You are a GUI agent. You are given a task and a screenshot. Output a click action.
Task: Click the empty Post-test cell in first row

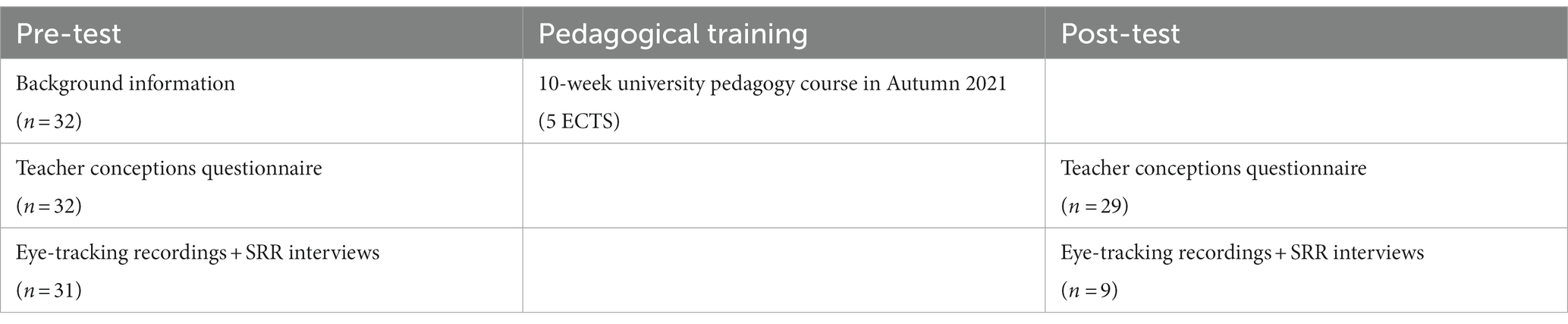click(1306, 101)
